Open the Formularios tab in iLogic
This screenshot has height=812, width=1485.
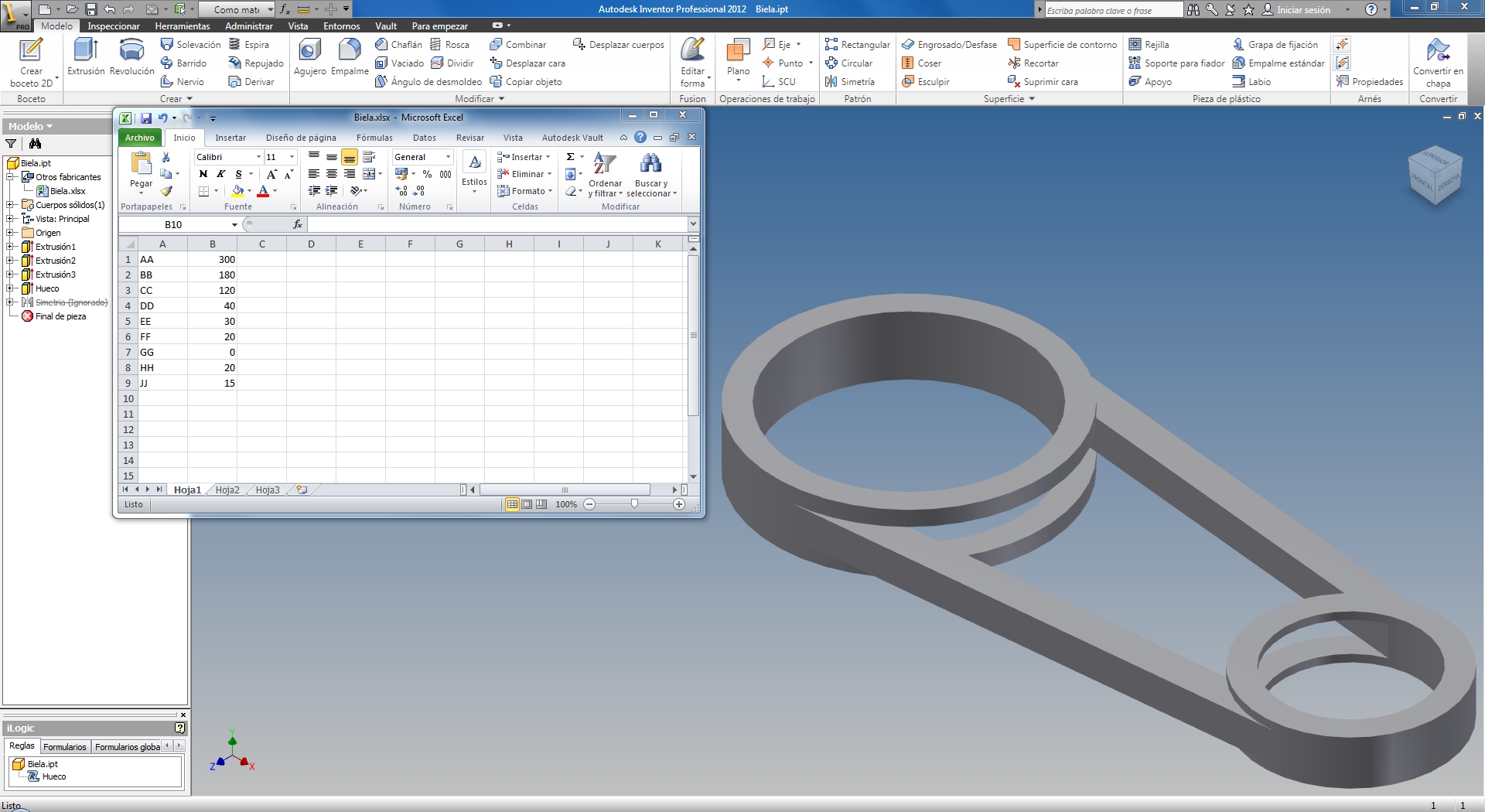[65, 747]
